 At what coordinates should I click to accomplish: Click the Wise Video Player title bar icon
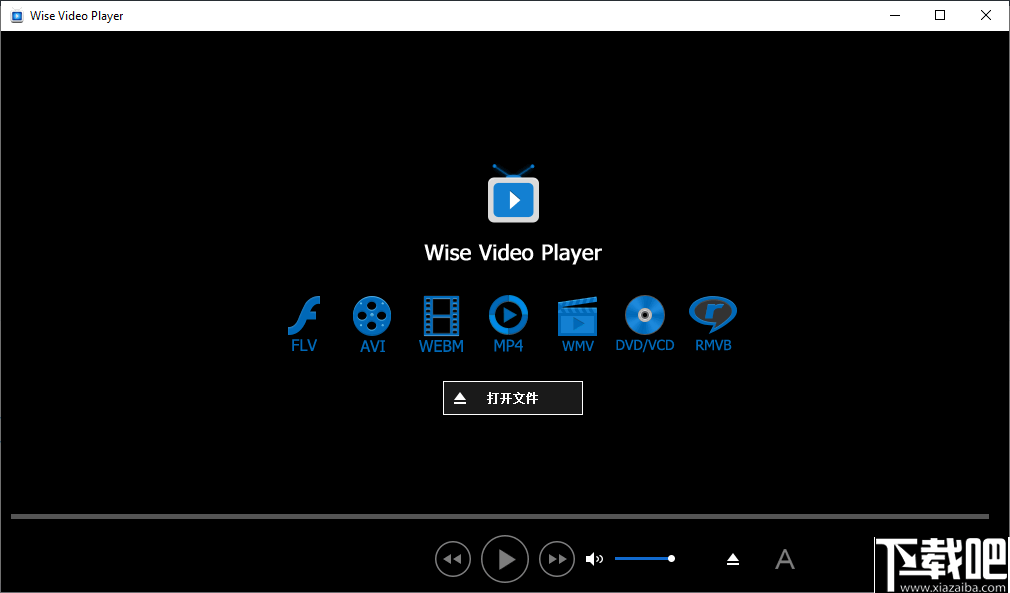[15, 15]
